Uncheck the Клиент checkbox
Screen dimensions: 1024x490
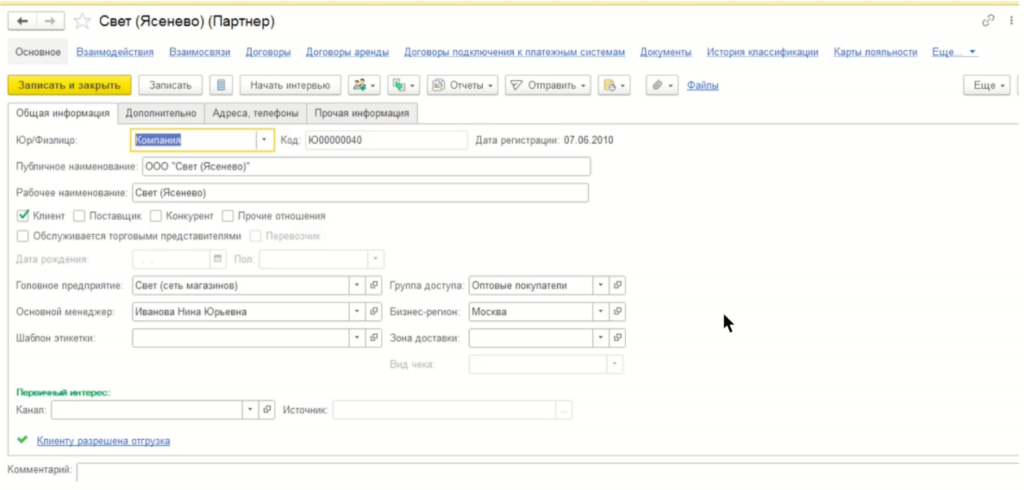23,215
